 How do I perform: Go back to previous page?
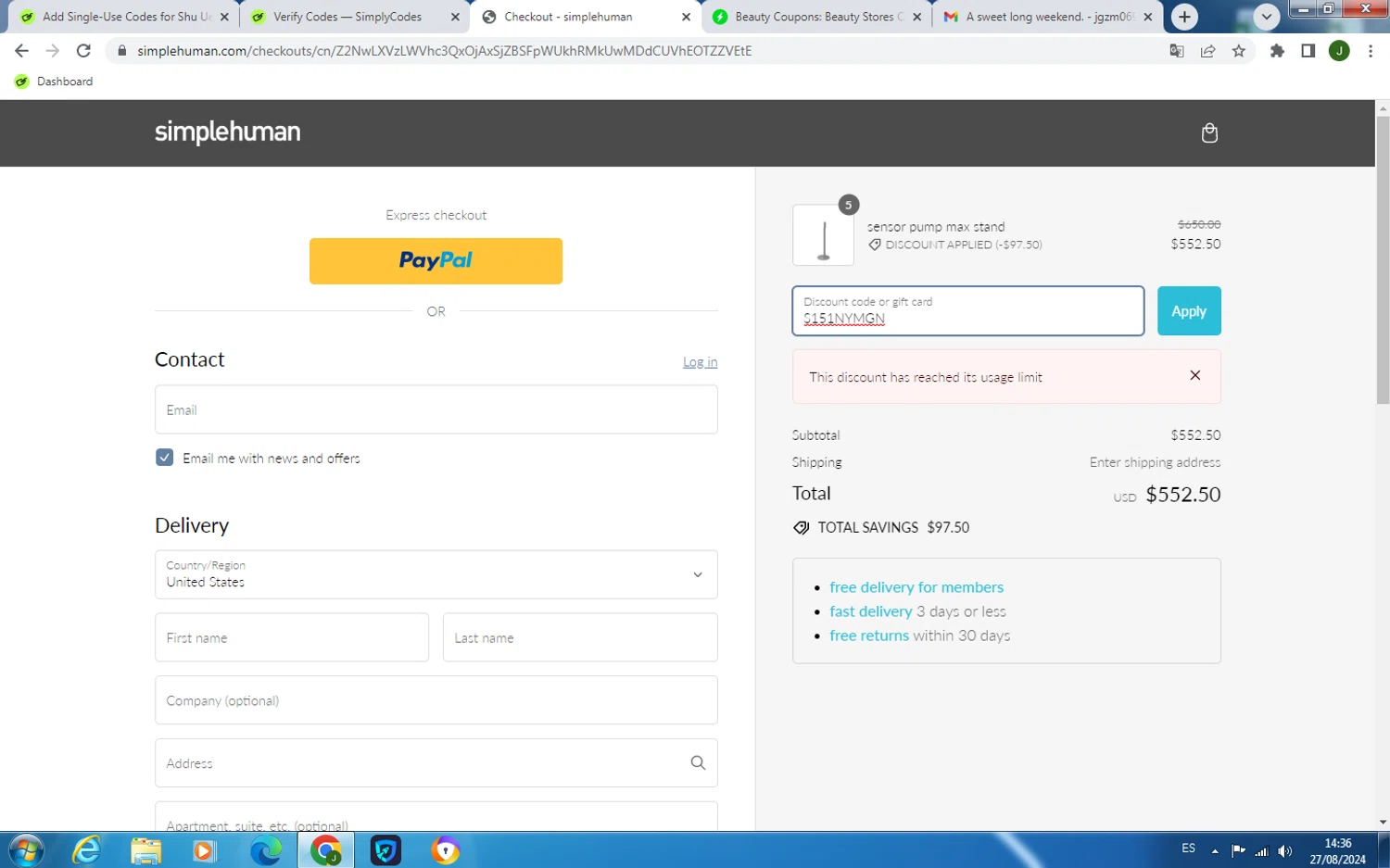click(x=22, y=51)
